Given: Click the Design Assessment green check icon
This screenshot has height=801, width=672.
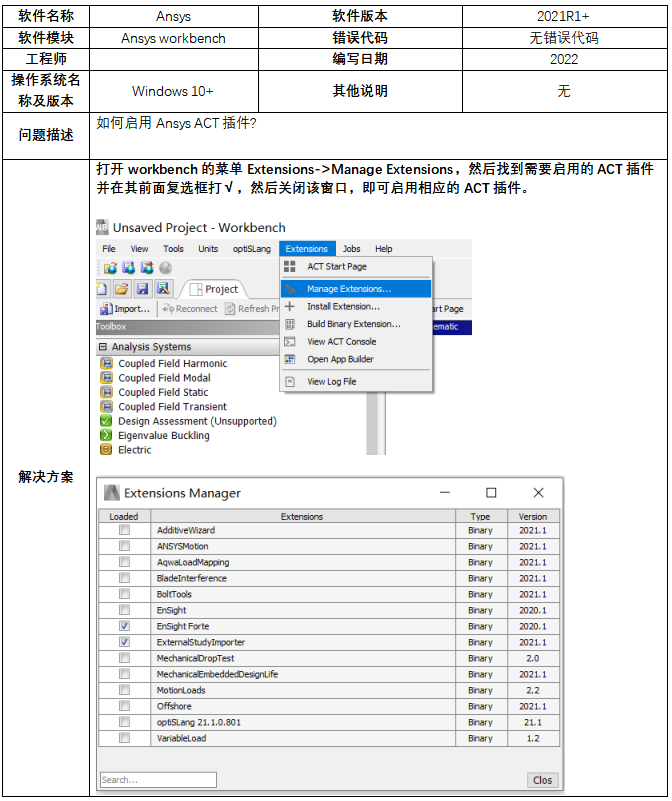Looking at the screenshot, I should pyautogui.click(x=107, y=422).
